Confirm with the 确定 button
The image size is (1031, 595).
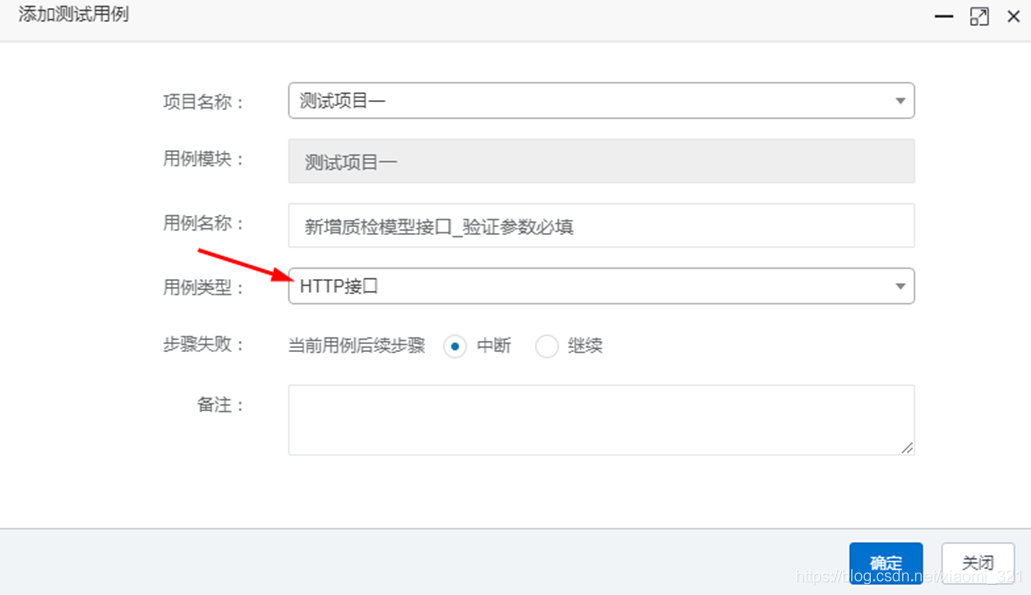[886, 563]
